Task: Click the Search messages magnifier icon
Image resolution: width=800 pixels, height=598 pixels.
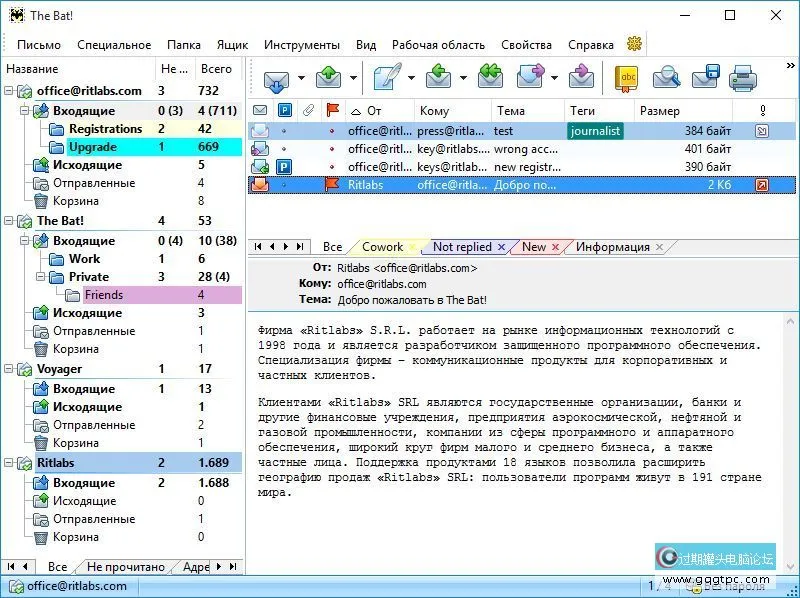Action: [x=668, y=77]
